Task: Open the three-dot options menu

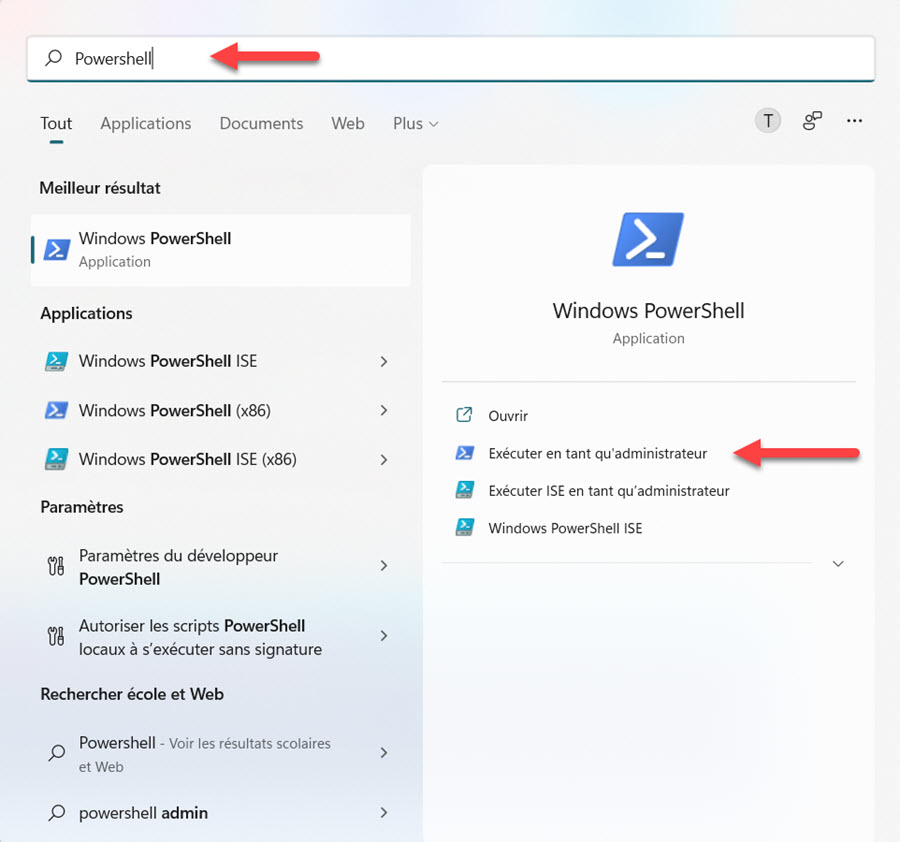Action: 854,121
